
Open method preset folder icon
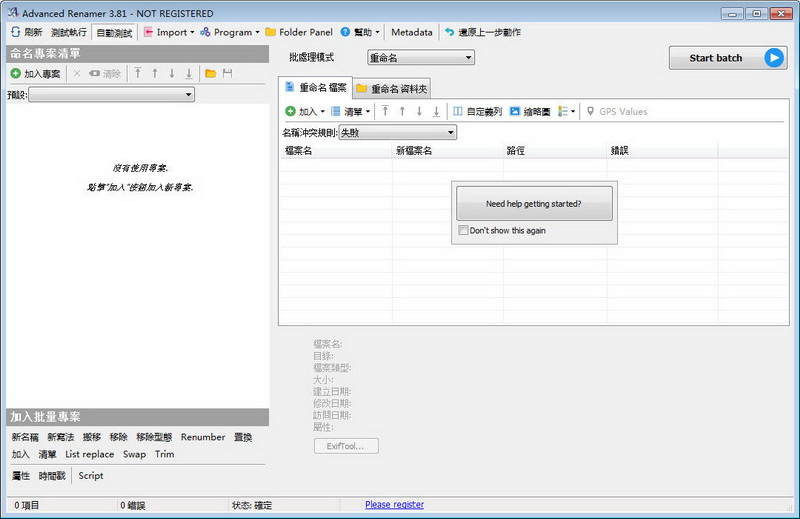210,73
